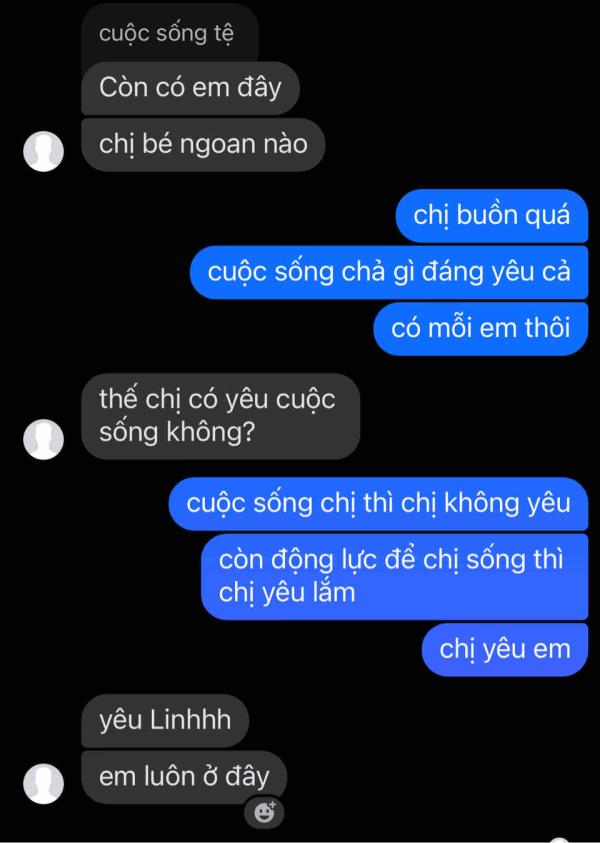Open sender avatar beside 'chị bé ngoan nào'

(44, 152)
